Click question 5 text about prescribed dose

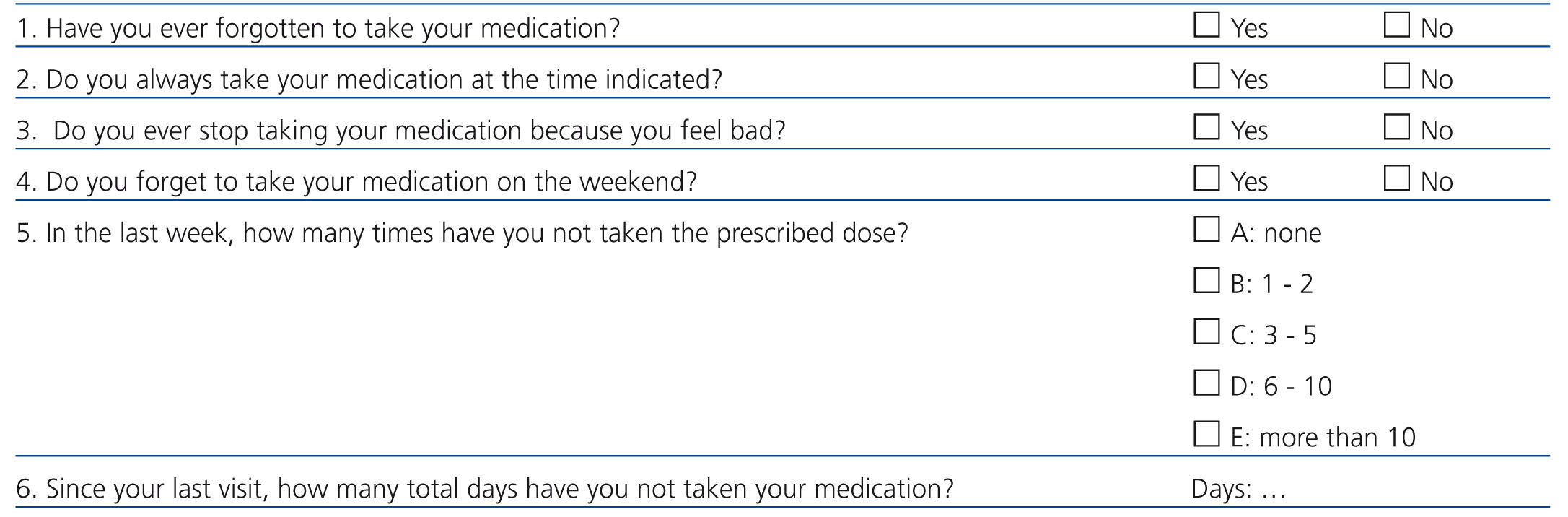coord(462,233)
